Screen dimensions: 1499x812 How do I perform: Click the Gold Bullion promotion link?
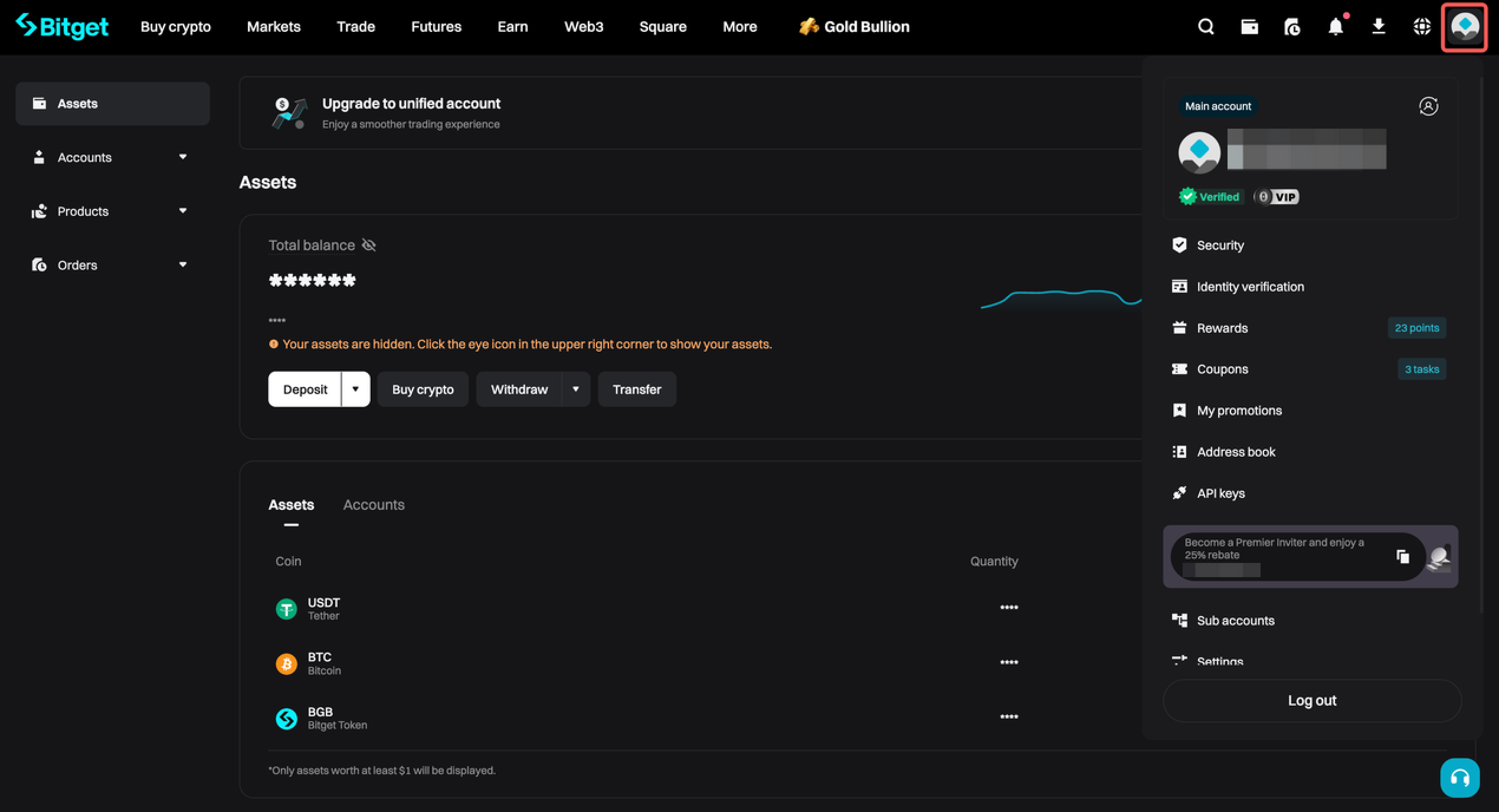tap(853, 27)
